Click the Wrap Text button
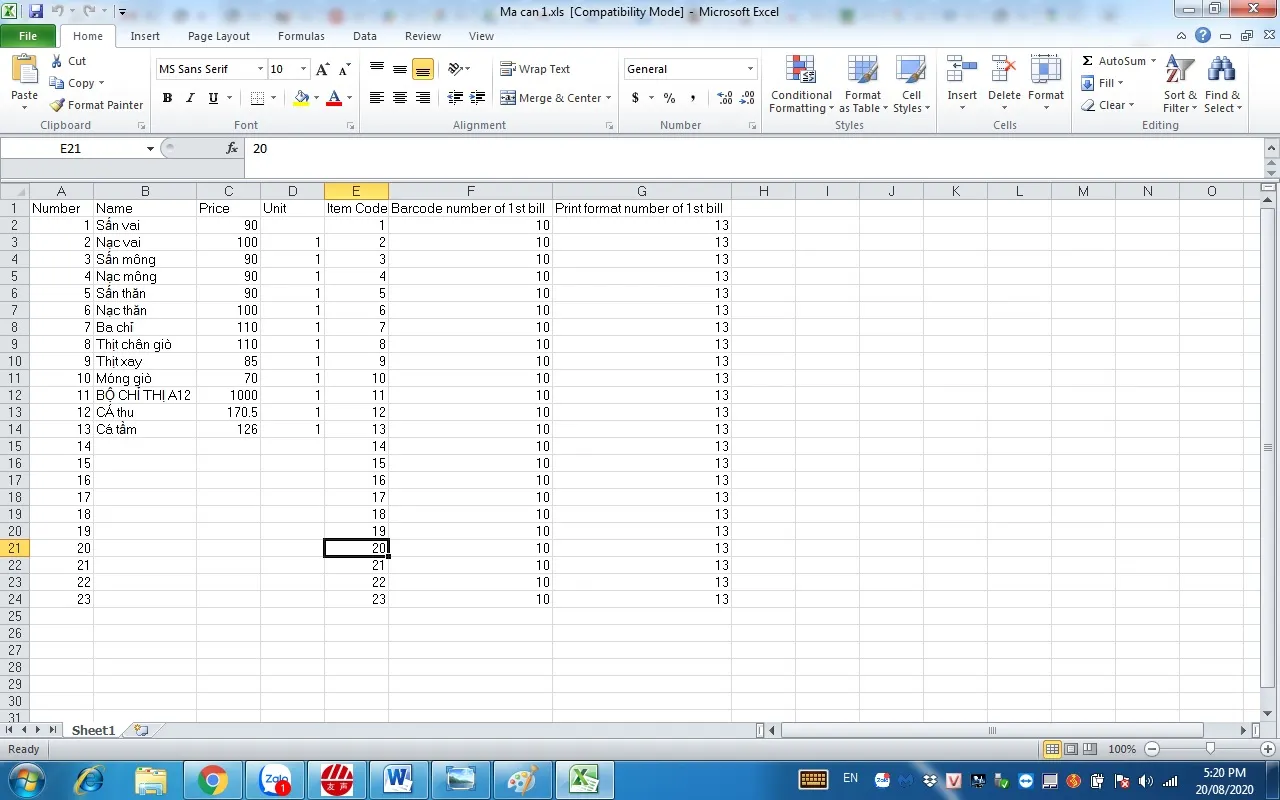The image size is (1280, 800). click(535, 69)
